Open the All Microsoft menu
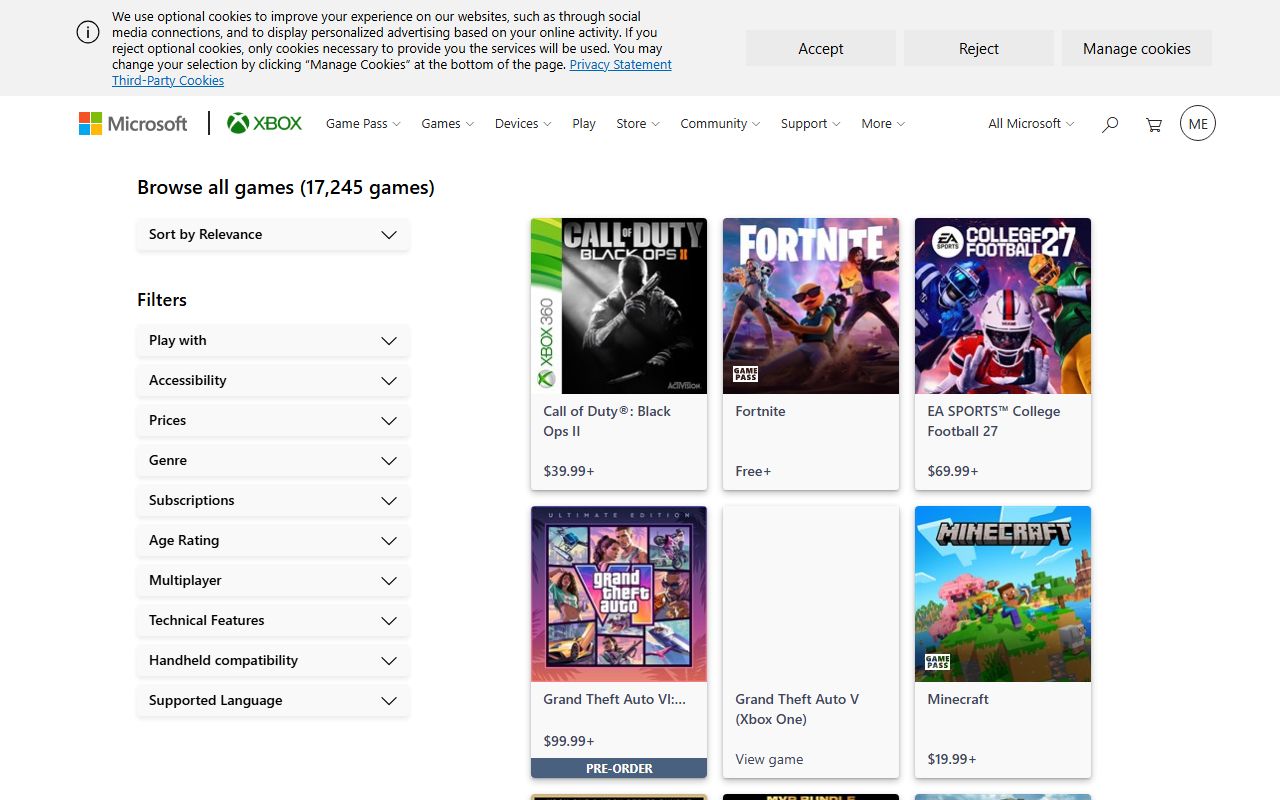 click(x=1031, y=123)
